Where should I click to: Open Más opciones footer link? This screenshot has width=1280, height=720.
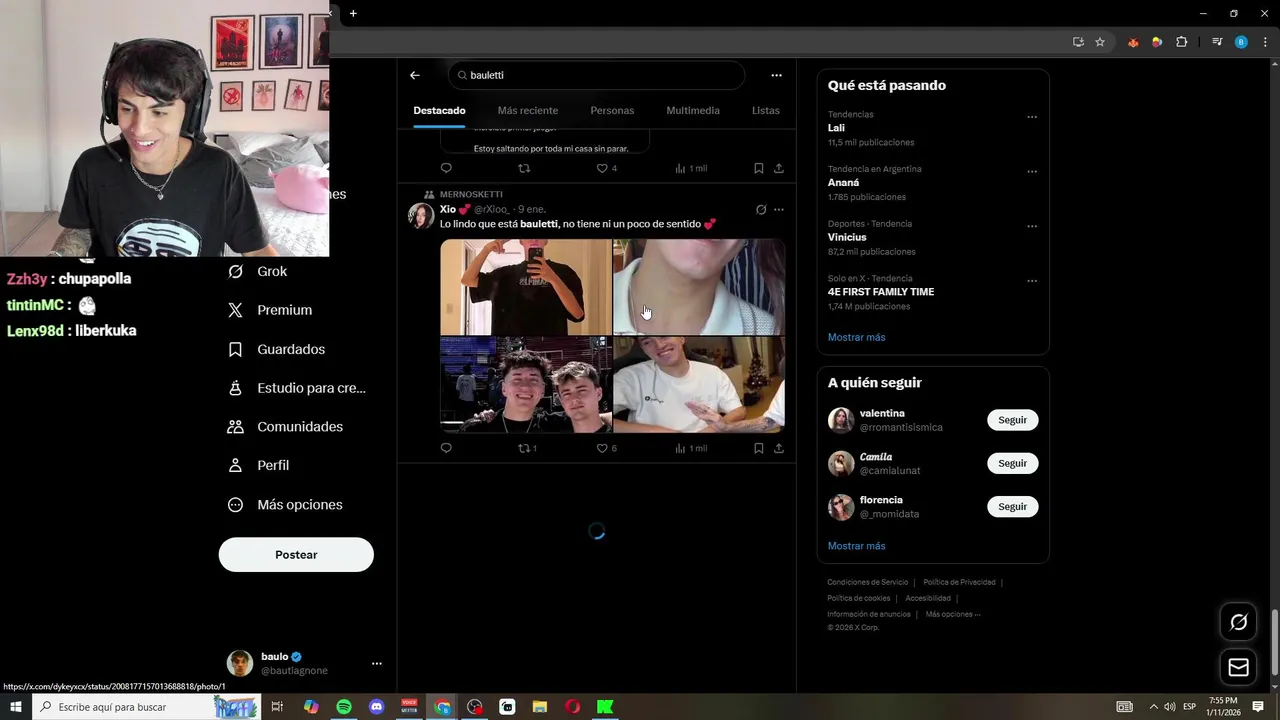click(x=953, y=614)
